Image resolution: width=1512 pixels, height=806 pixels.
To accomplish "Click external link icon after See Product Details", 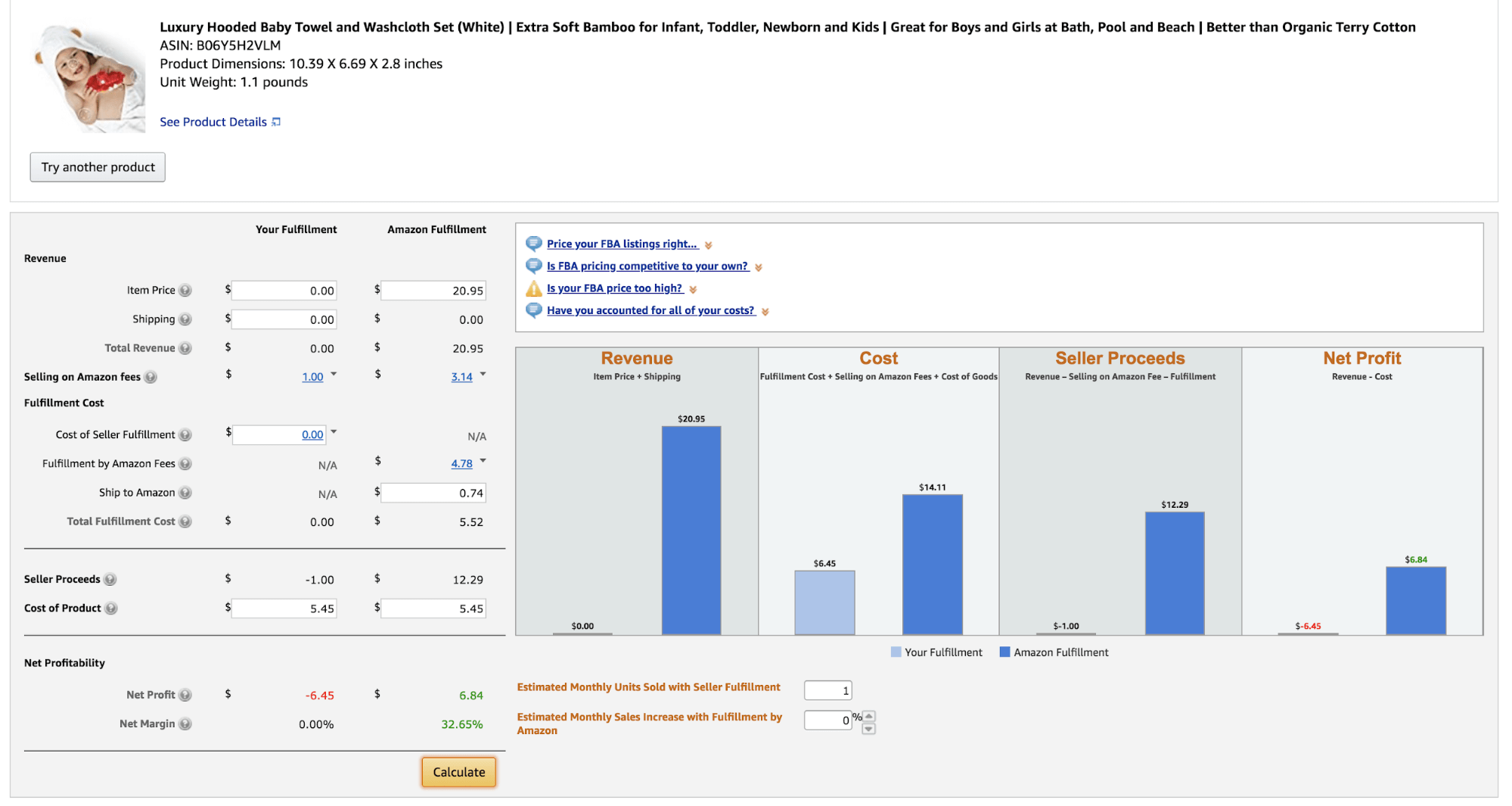I will 276,122.
